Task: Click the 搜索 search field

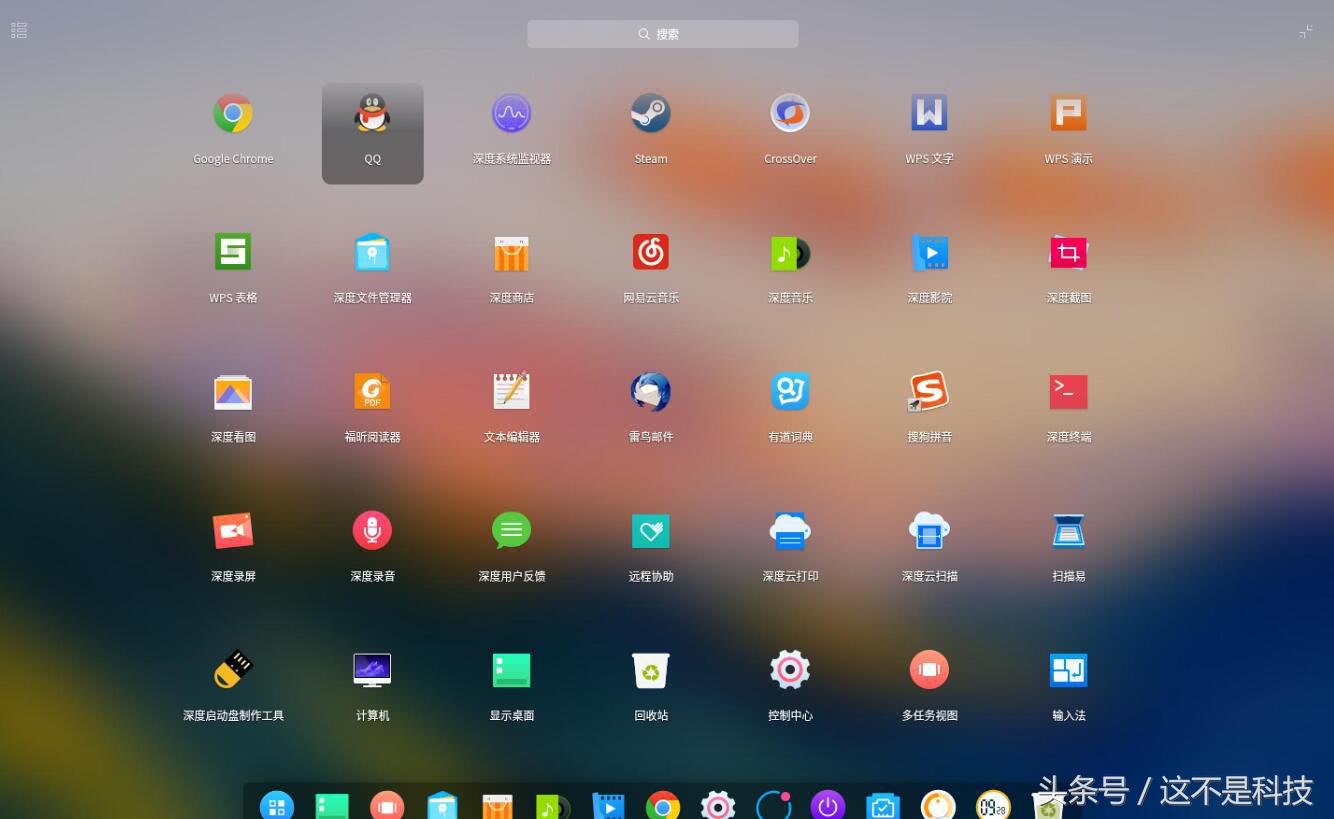Action: 663,34
